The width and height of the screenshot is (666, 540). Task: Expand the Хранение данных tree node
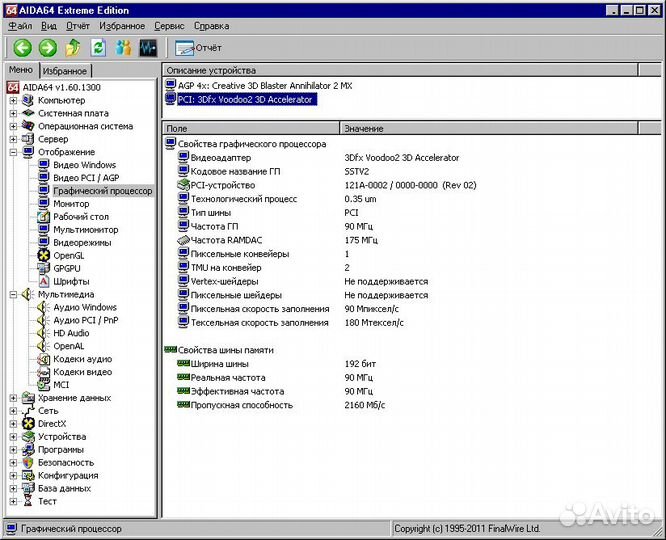(x=13, y=398)
